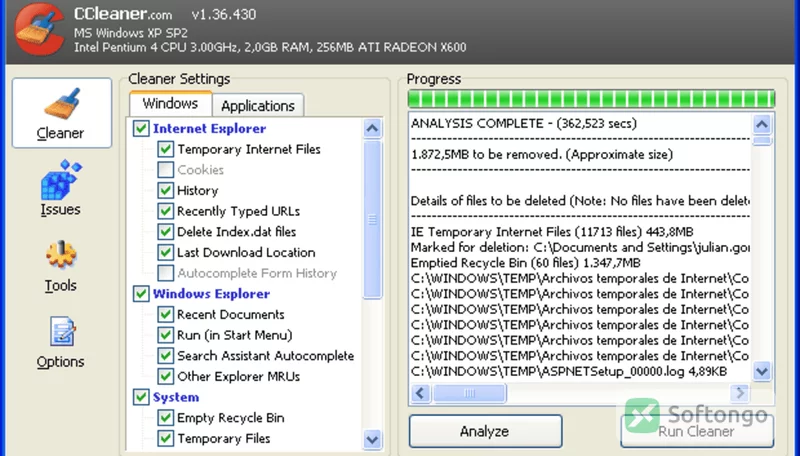Click results horizontal scroll left arrow
This screenshot has width=800, height=456.
(421, 393)
